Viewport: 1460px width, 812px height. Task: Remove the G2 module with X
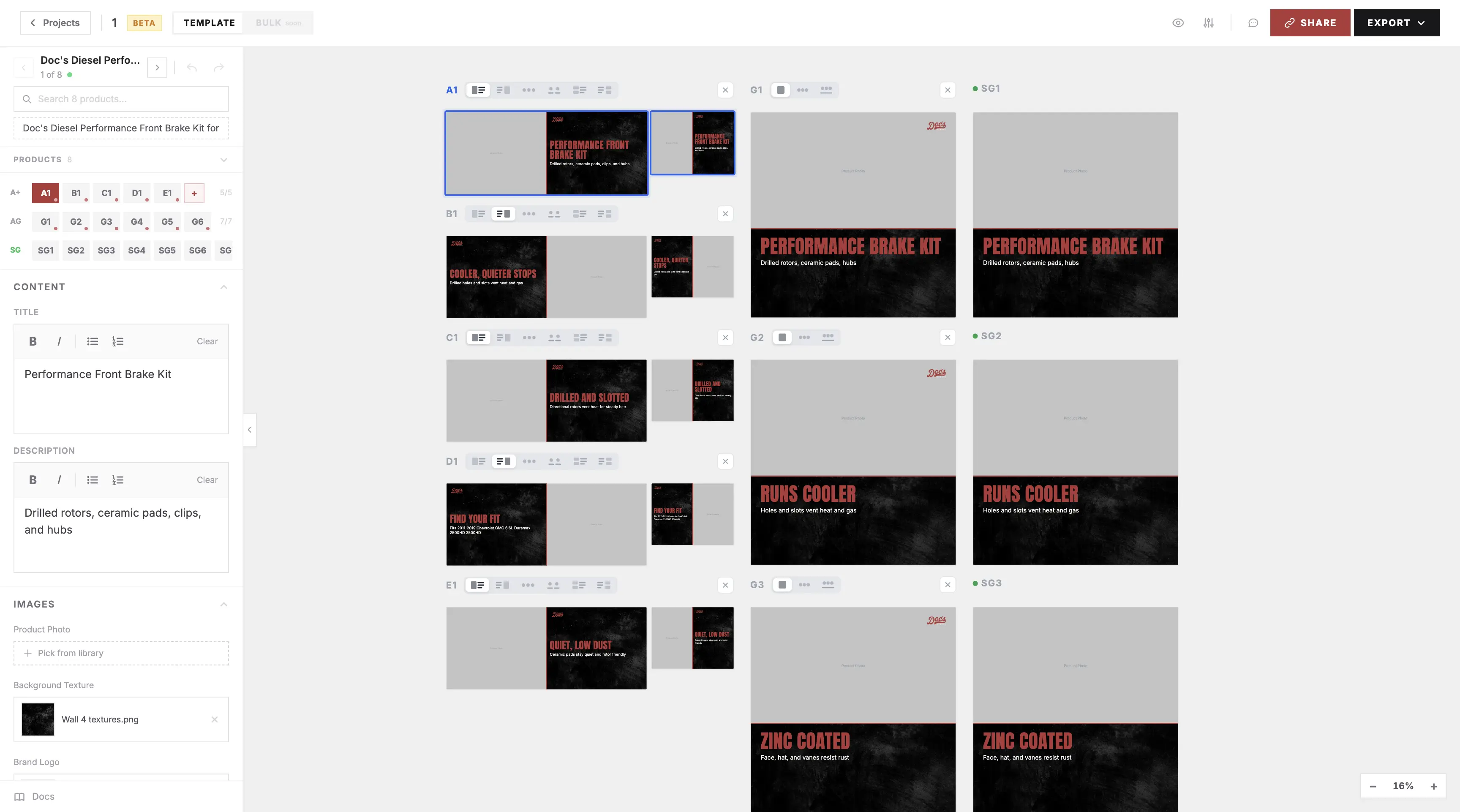pyautogui.click(x=948, y=337)
